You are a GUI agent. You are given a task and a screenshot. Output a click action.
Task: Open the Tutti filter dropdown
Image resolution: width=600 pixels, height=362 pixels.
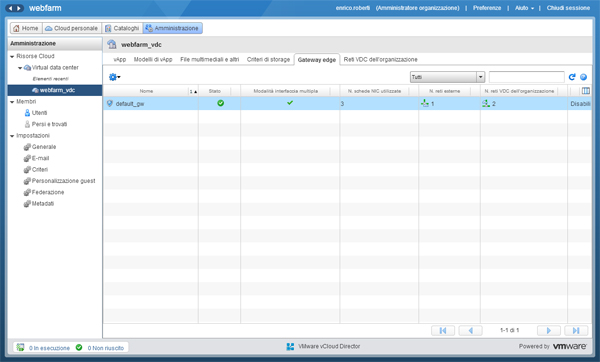[x=447, y=77]
